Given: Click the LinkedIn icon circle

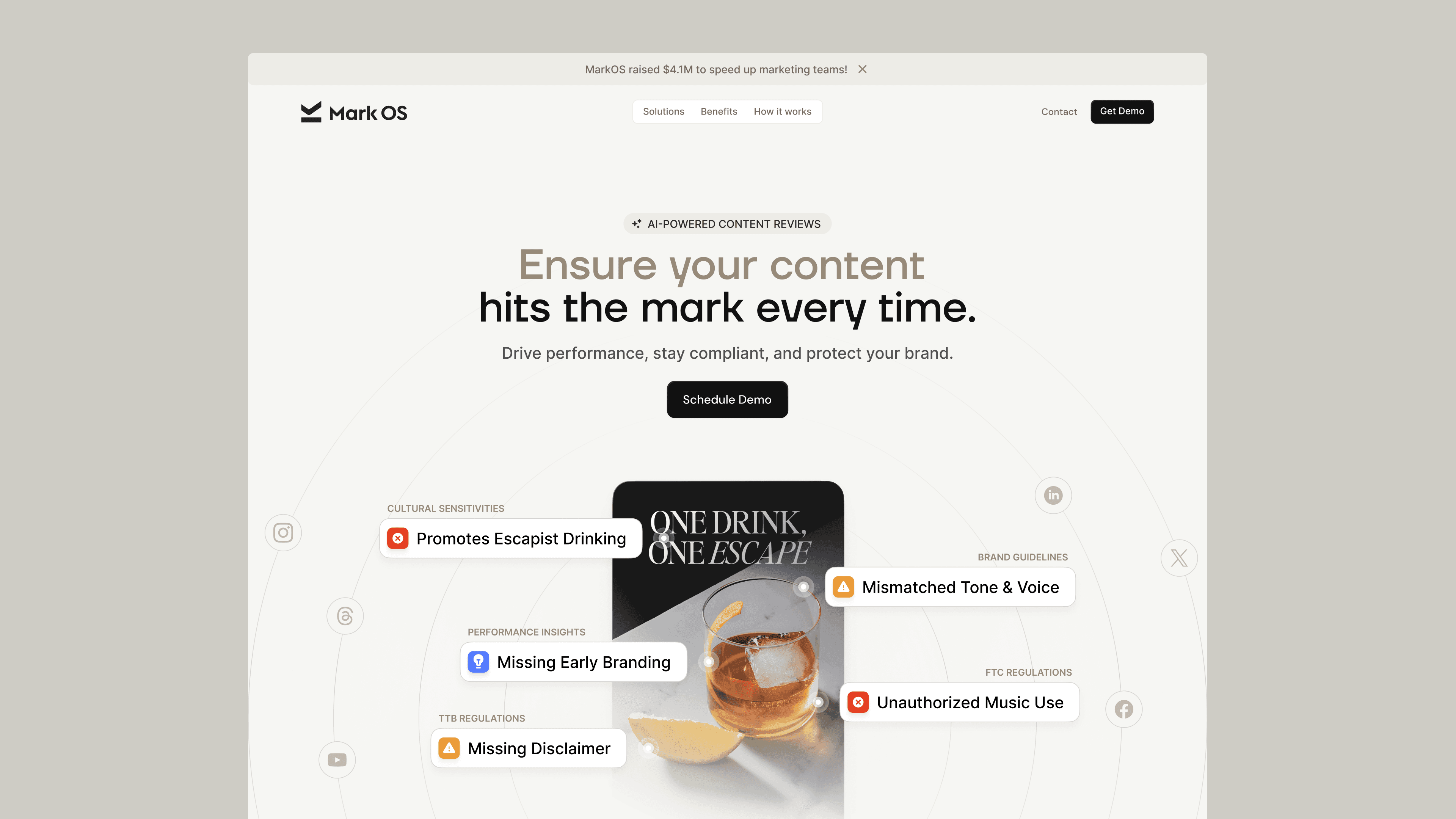Looking at the screenshot, I should 1053,495.
